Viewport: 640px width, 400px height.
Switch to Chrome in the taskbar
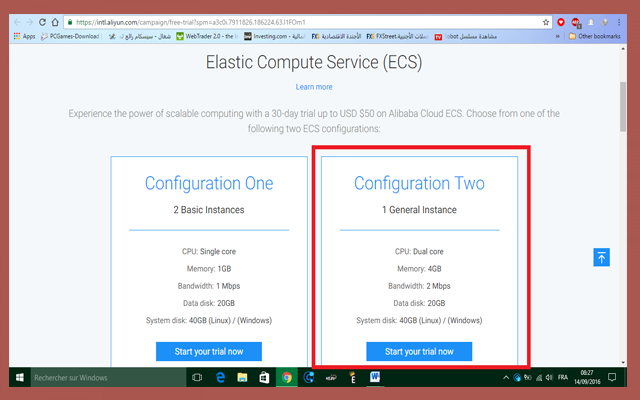pos(287,378)
